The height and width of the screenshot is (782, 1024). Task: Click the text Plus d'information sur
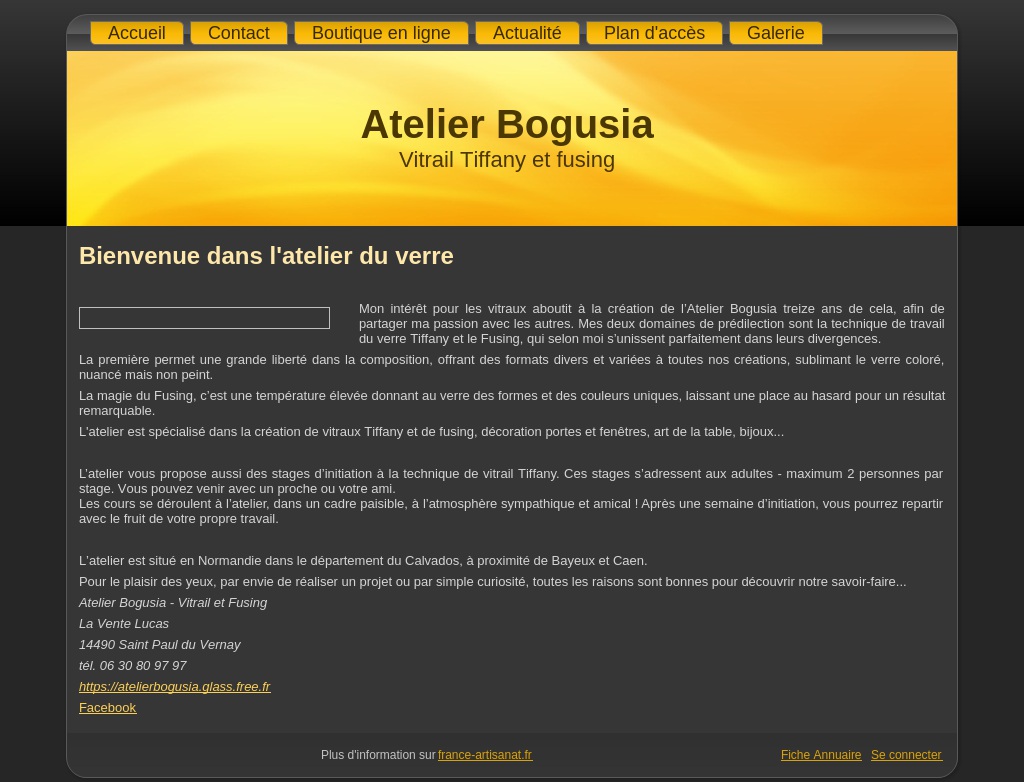pyautogui.click(x=377, y=755)
